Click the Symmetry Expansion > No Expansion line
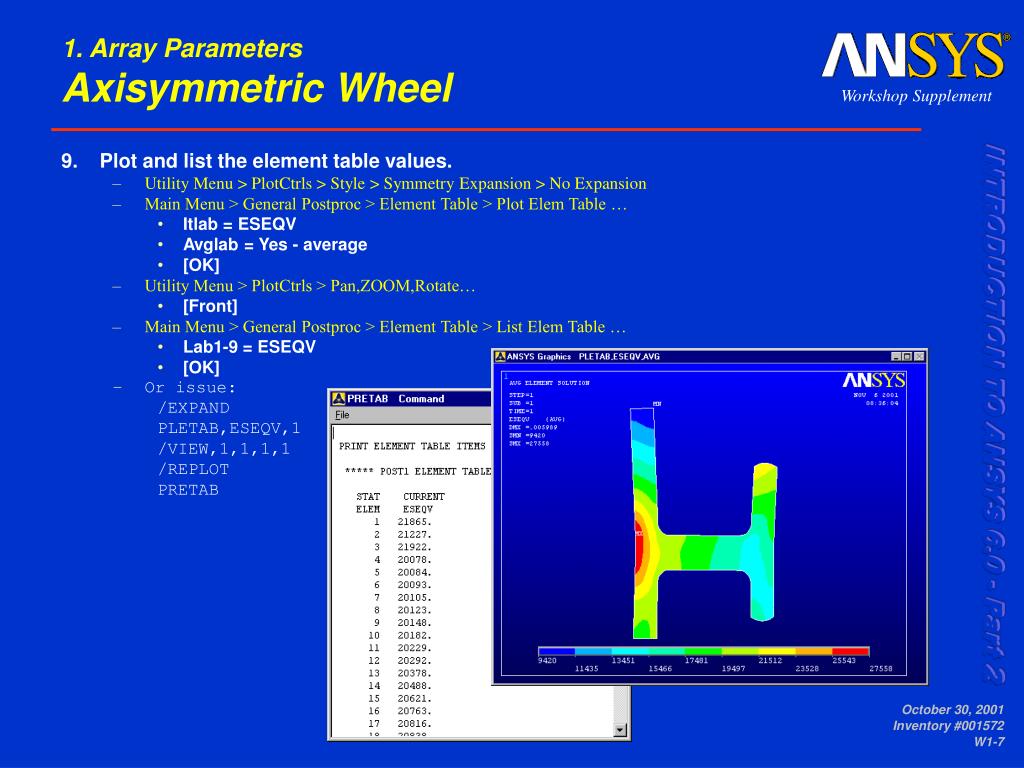The image size is (1024, 768). point(395,184)
